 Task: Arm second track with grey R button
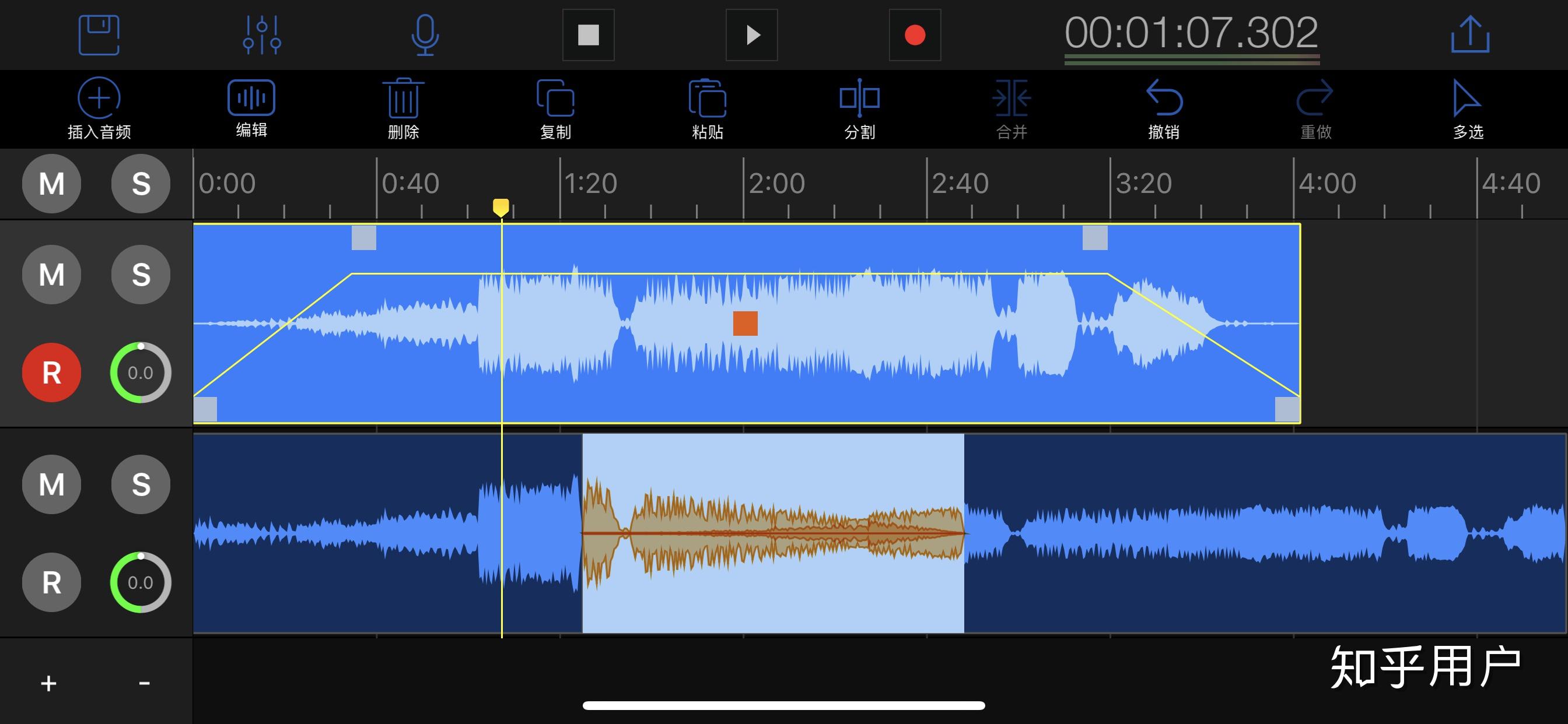pos(52,582)
